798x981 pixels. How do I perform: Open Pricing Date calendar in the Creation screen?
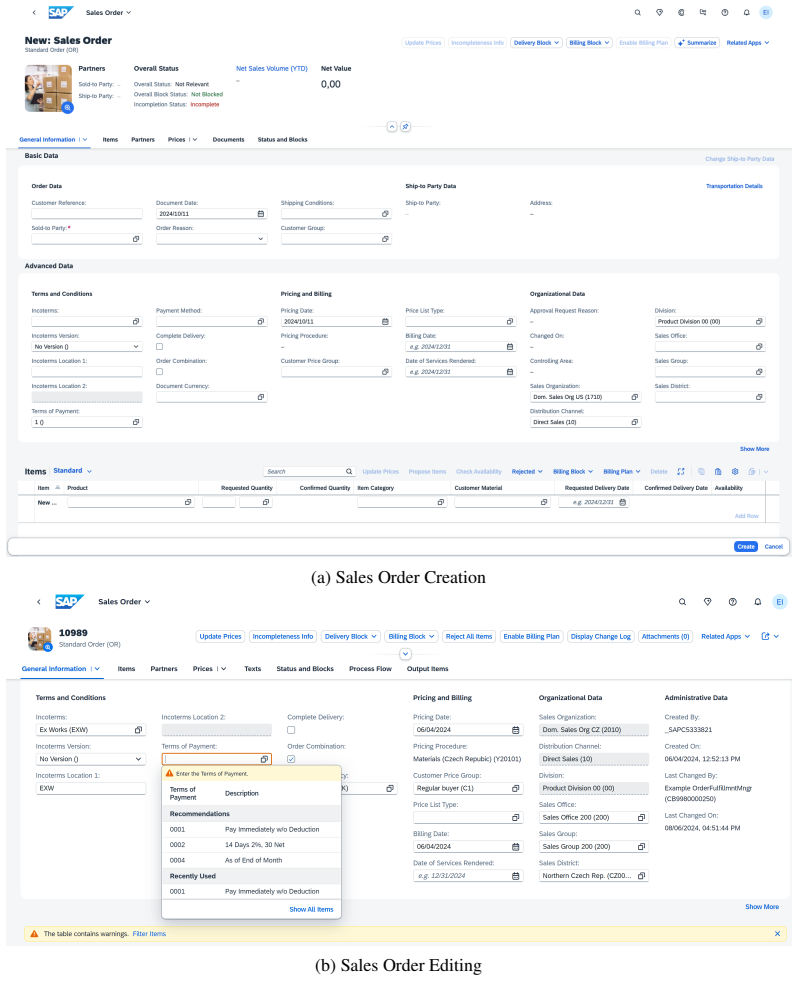point(385,322)
